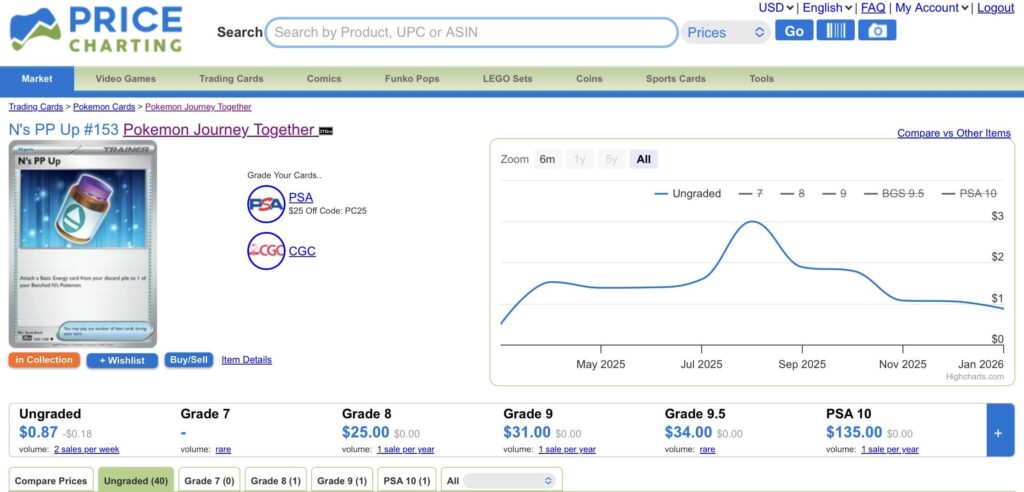Add card with the + Wishlist button
This screenshot has height=492, width=1024.
point(122,361)
